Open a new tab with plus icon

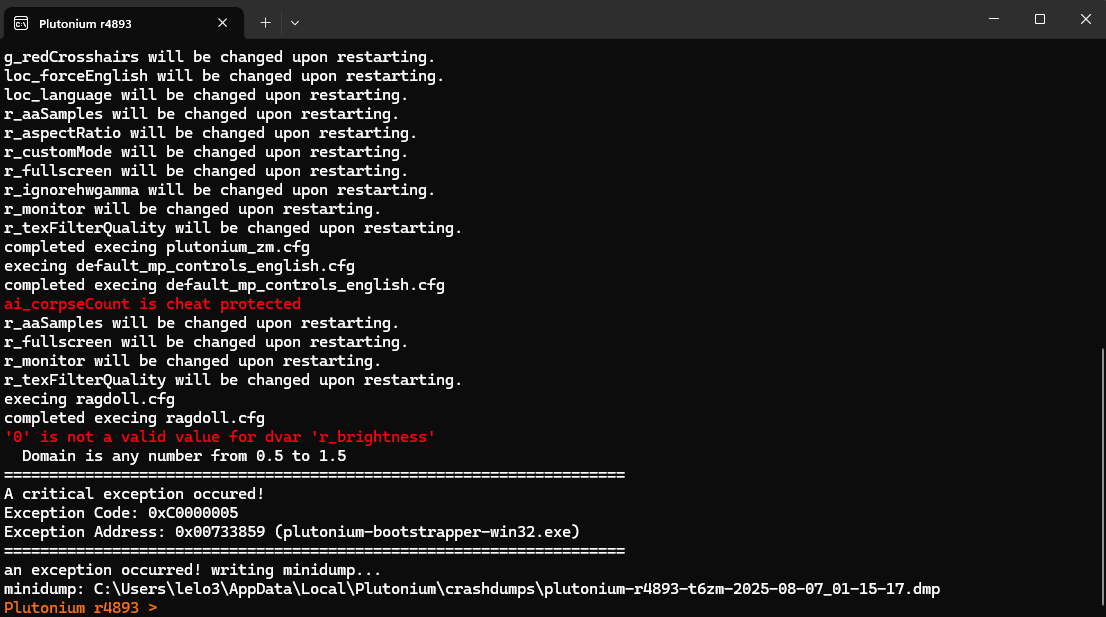tap(265, 23)
